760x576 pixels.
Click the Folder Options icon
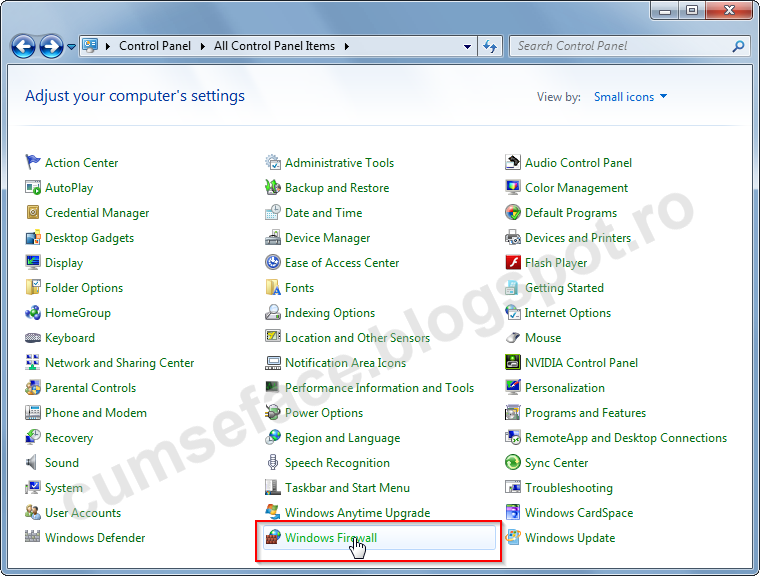click(x=32, y=288)
